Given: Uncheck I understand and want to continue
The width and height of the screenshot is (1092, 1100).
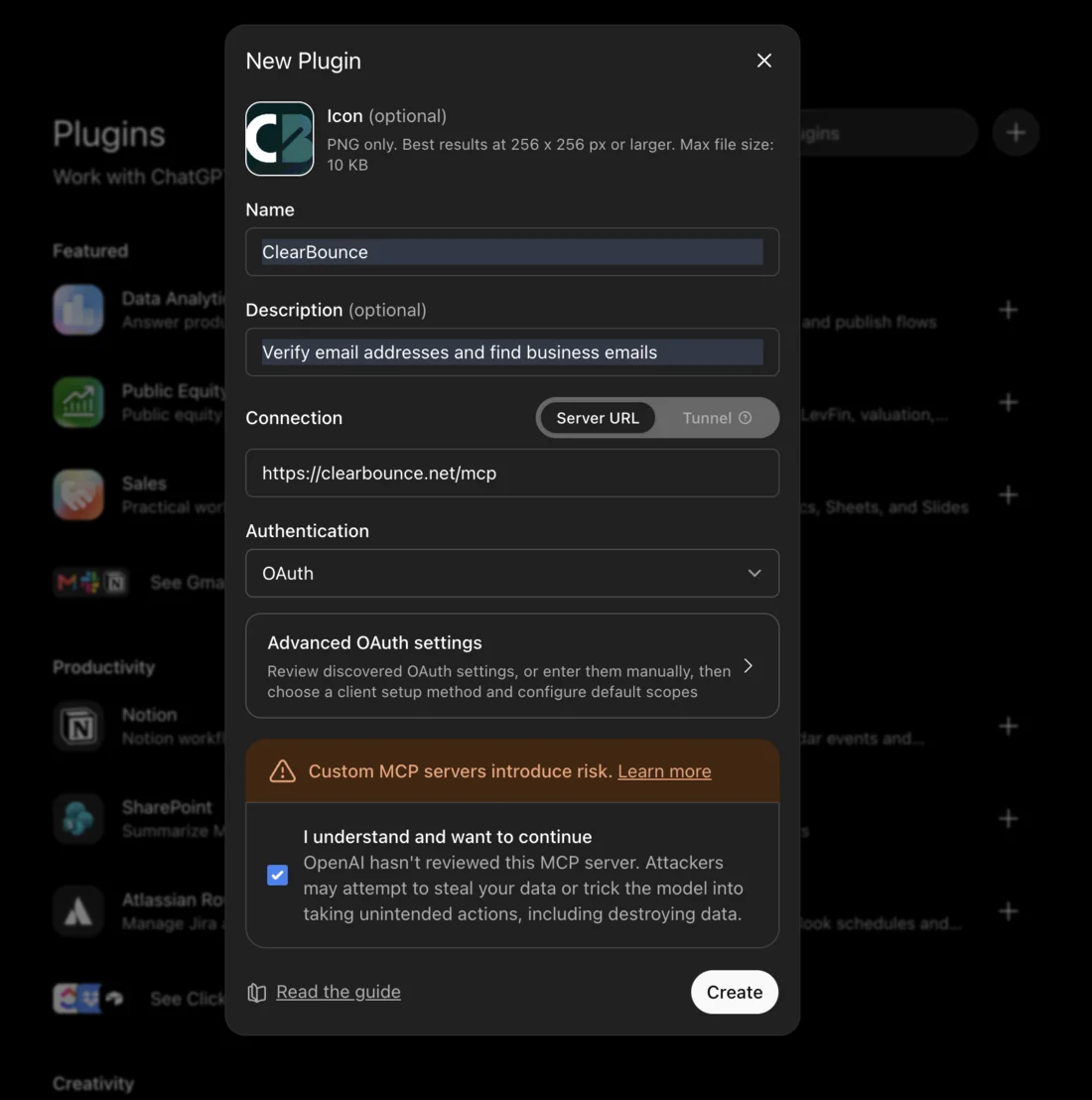Looking at the screenshot, I should [277, 875].
